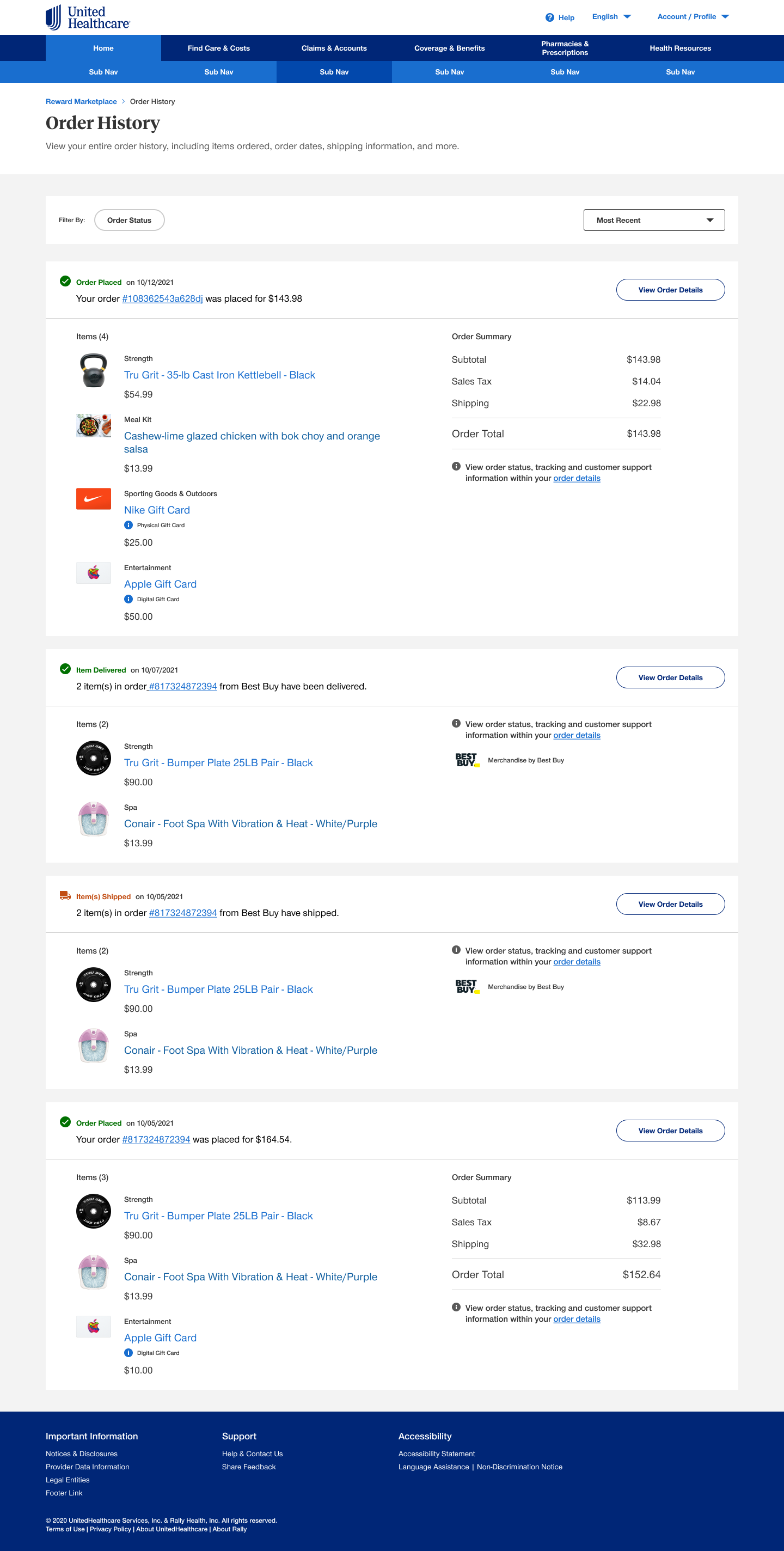Click info icon in first Order Summary note
The height and width of the screenshot is (1551, 784).
pos(456,466)
